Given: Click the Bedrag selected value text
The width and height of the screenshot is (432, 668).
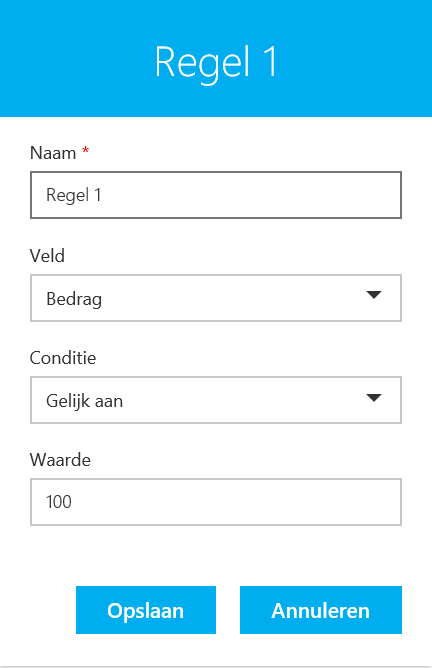Looking at the screenshot, I should pyautogui.click(x=74, y=299).
